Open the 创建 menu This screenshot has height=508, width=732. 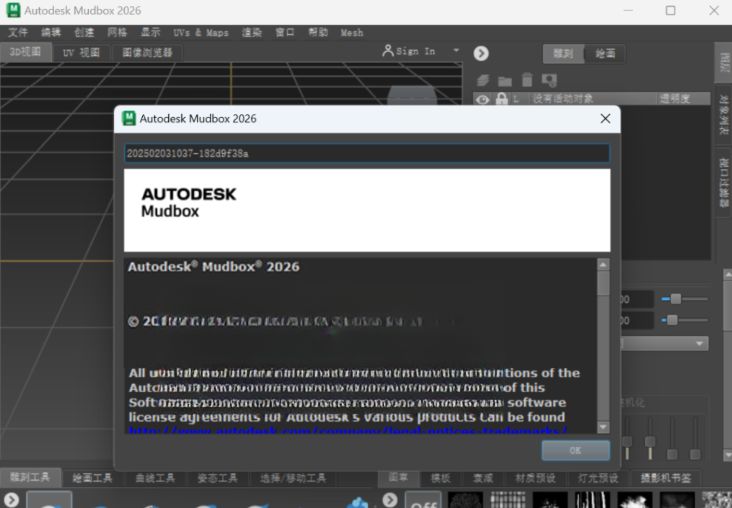(84, 32)
